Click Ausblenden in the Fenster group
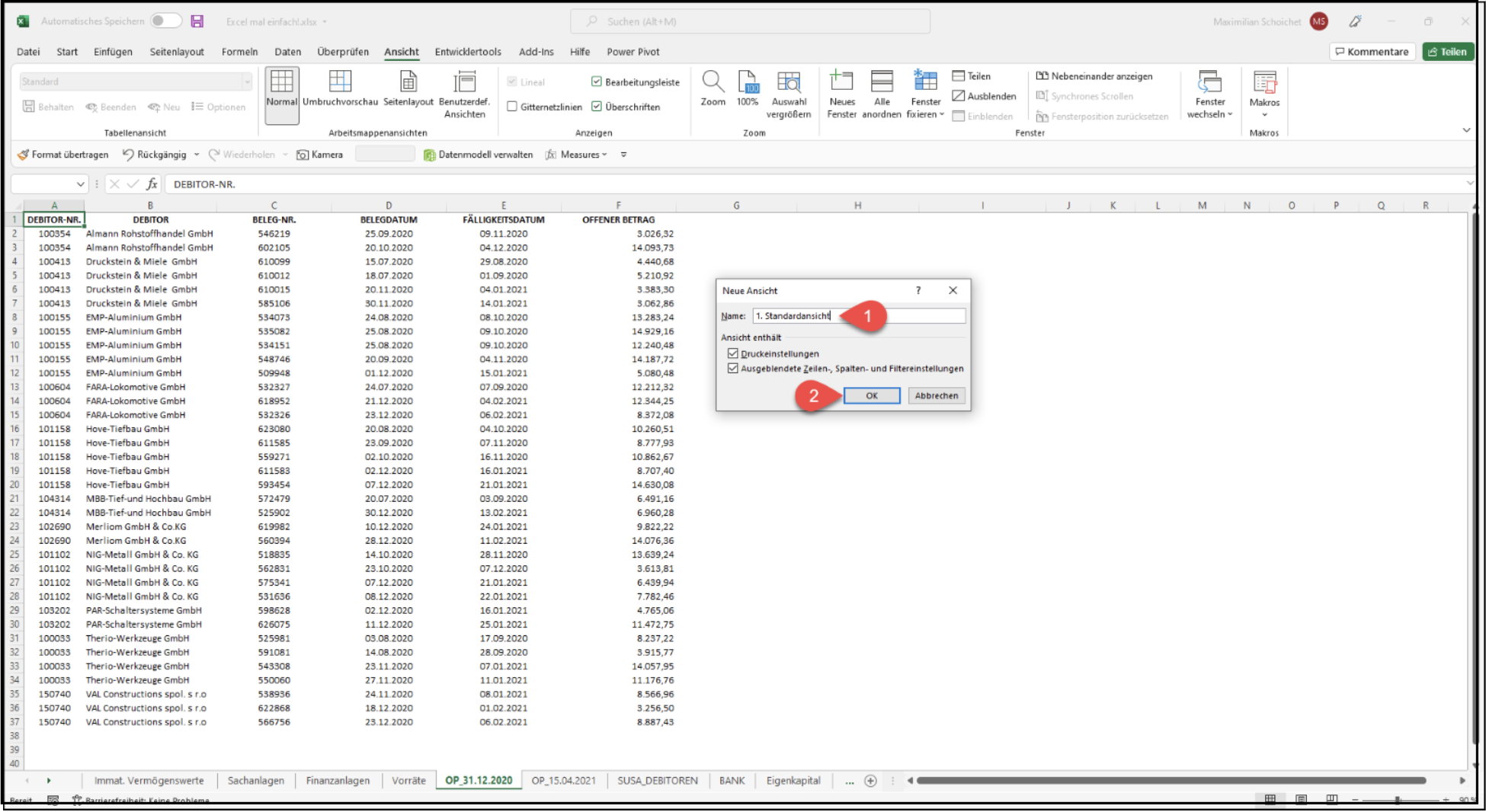Screen dimensions: 1486x812 coord(984,96)
